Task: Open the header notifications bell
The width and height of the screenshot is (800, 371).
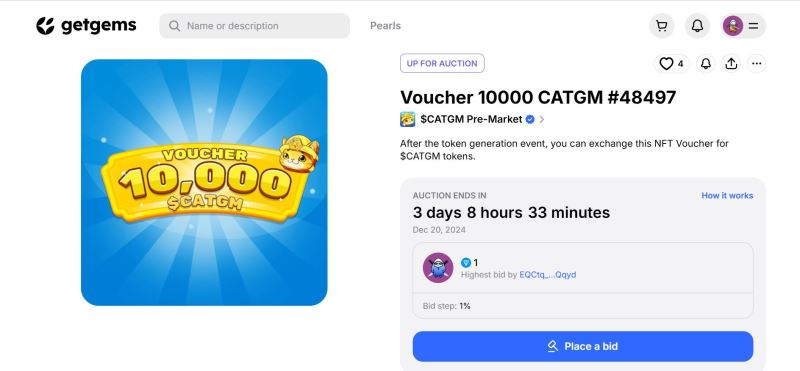Action: [x=697, y=26]
